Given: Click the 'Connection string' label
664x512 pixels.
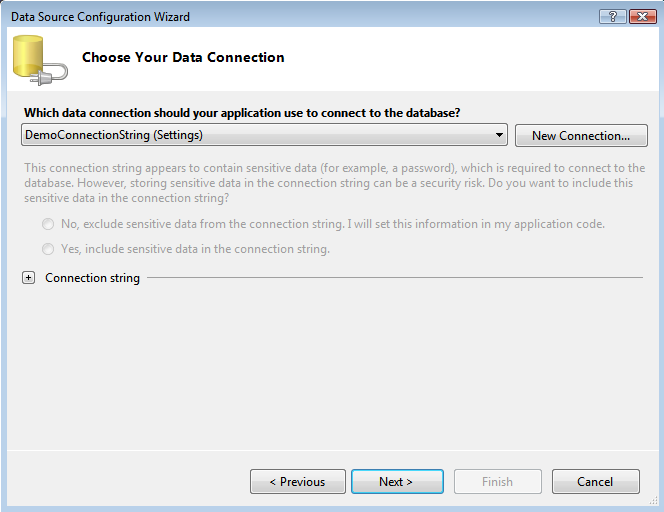Looking at the screenshot, I should [93, 278].
